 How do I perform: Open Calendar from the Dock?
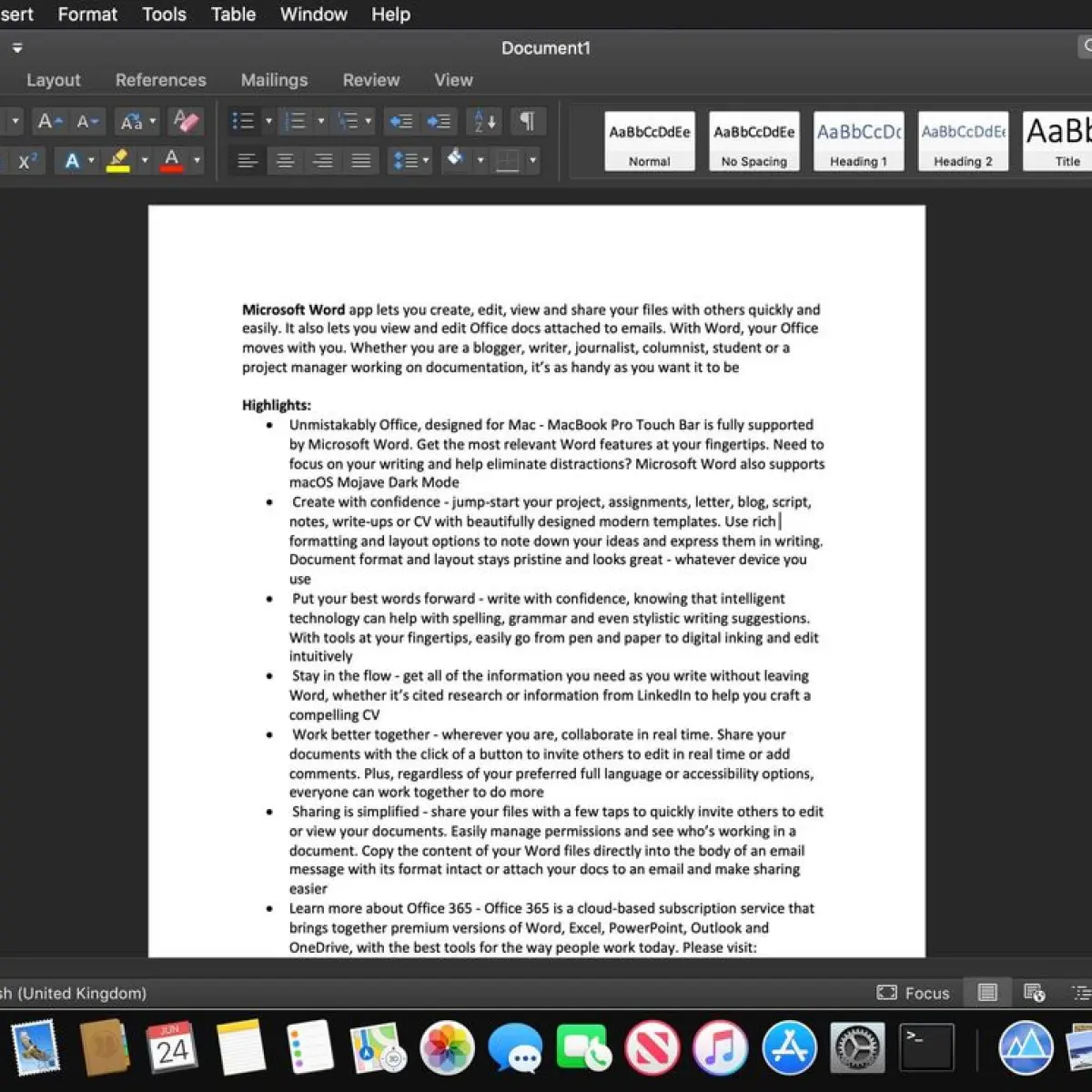click(x=171, y=1048)
